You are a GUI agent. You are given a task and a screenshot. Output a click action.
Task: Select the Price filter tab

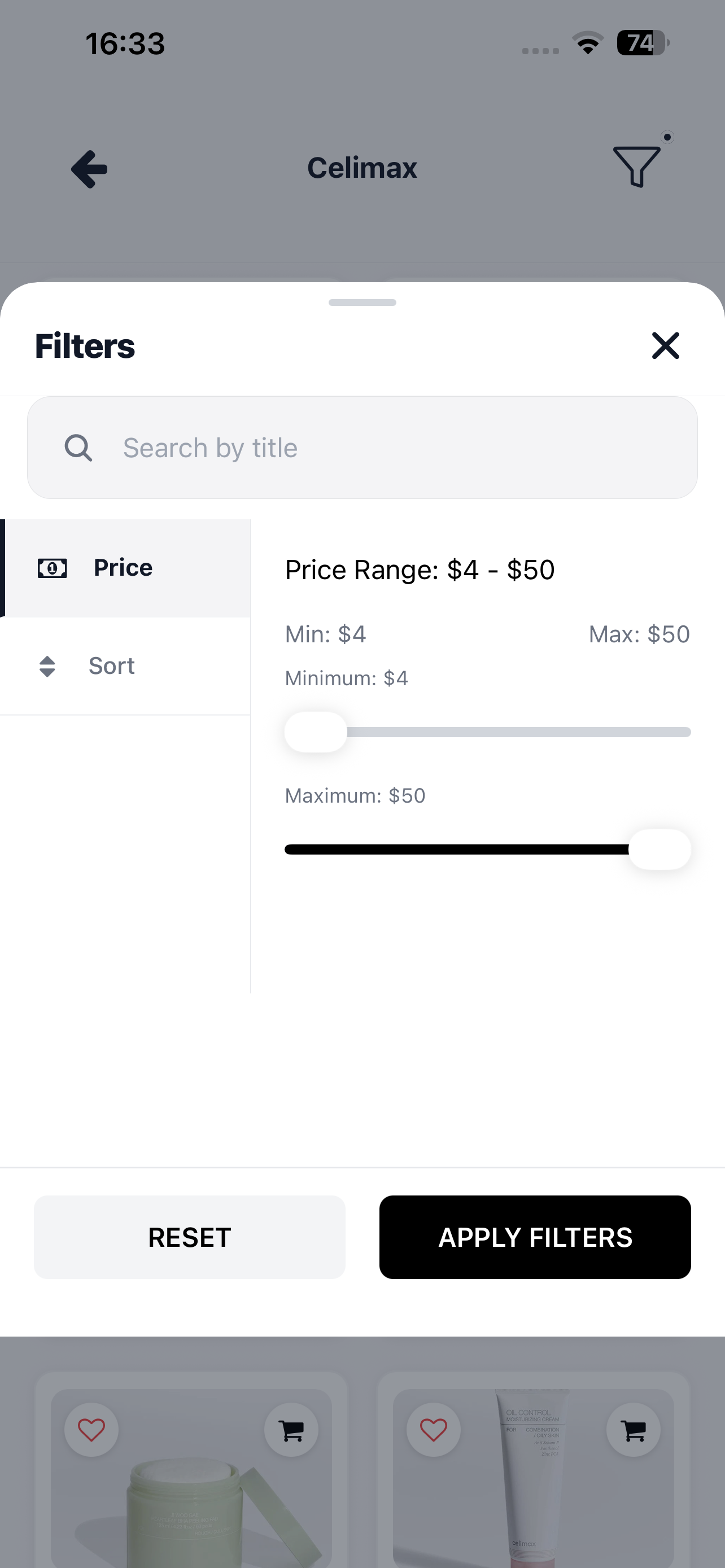125,568
